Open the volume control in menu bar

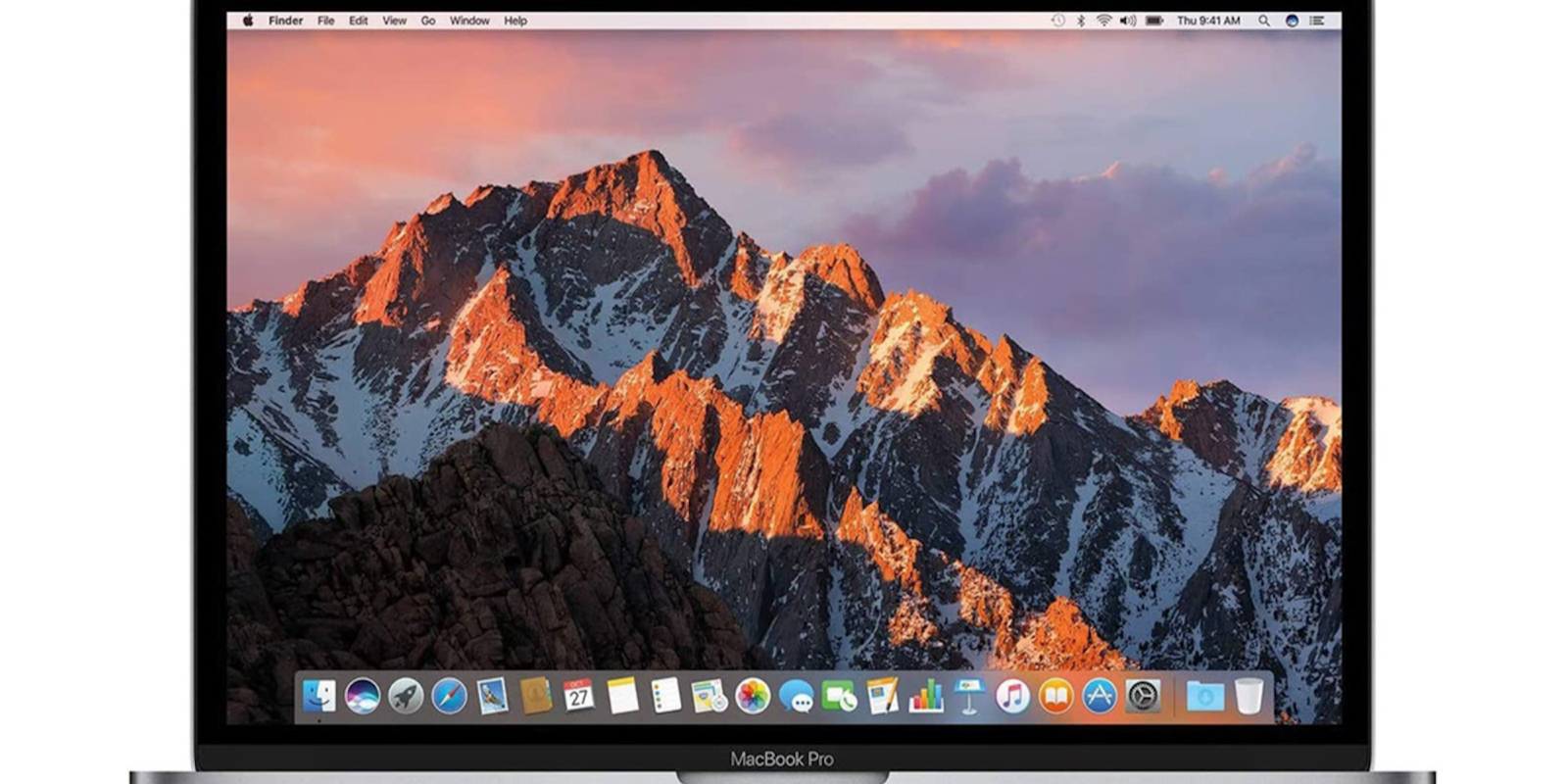click(1128, 21)
